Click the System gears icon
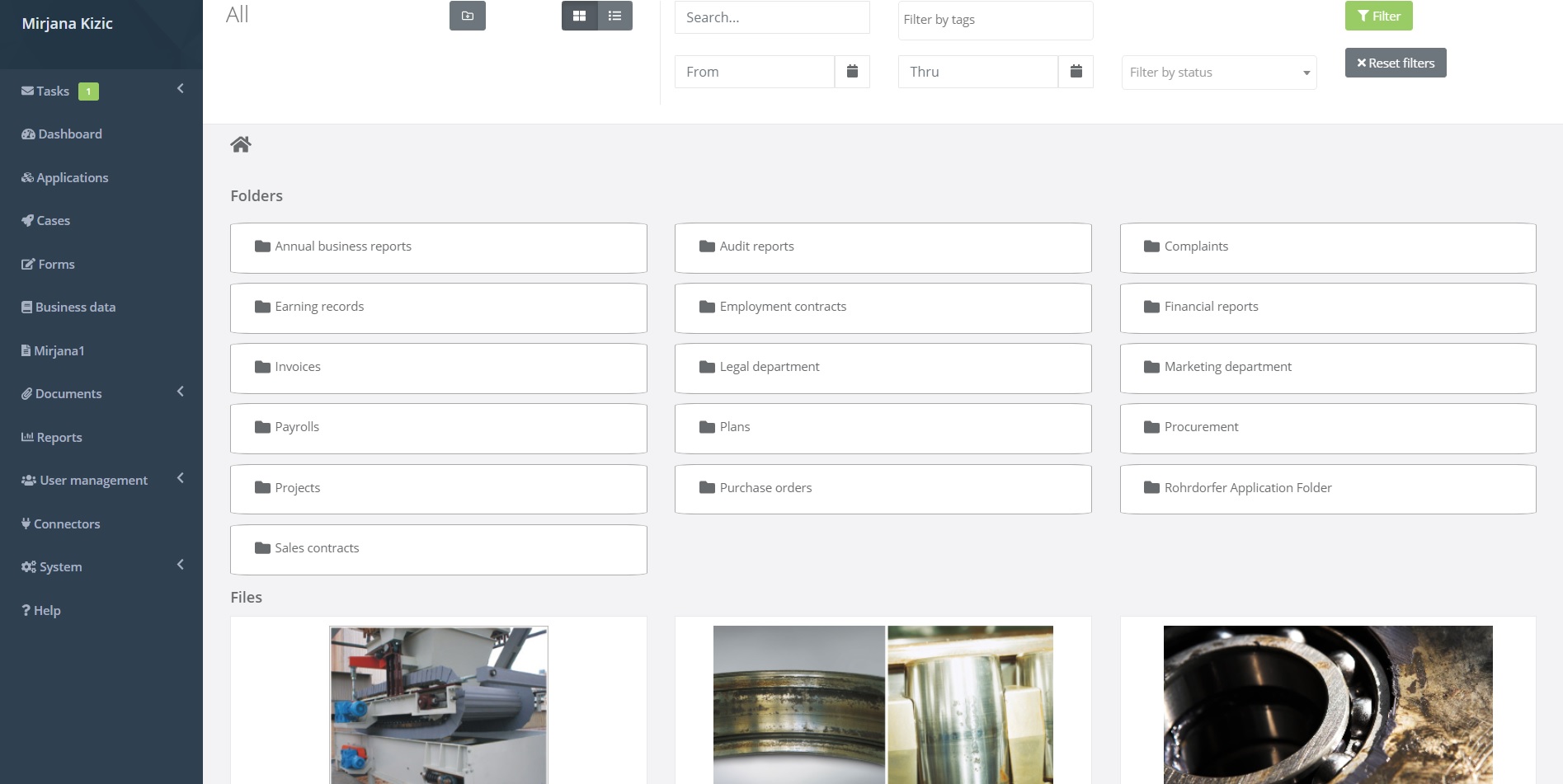The height and width of the screenshot is (784, 1563). 29,567
